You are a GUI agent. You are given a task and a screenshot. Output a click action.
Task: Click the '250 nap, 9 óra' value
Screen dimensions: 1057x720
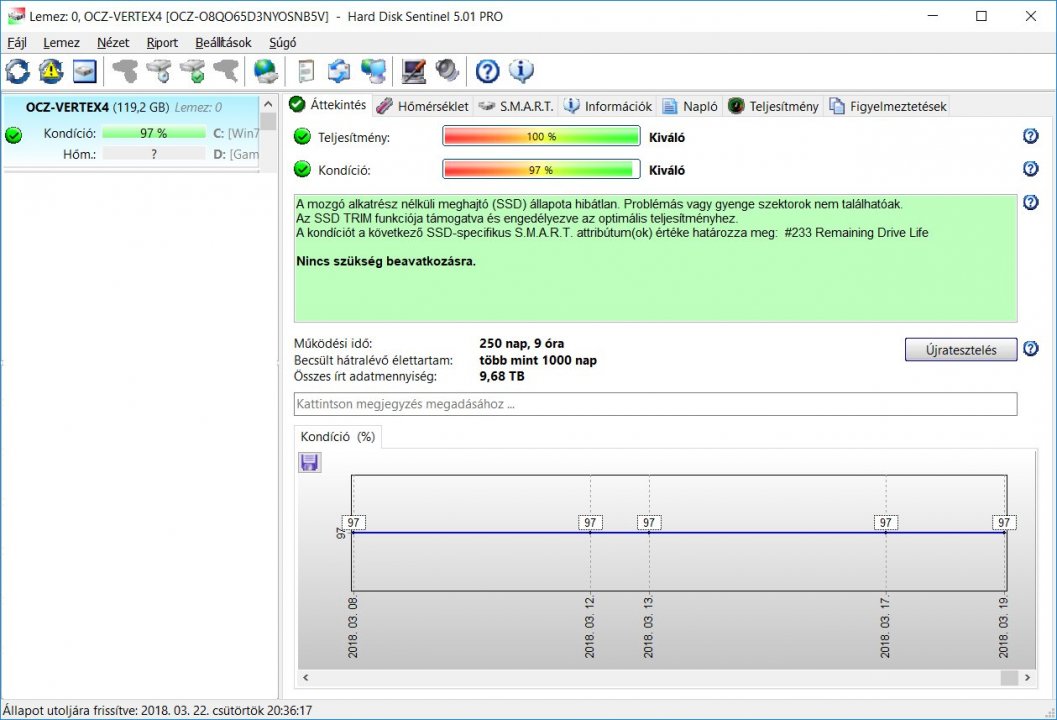click(522, 343)
